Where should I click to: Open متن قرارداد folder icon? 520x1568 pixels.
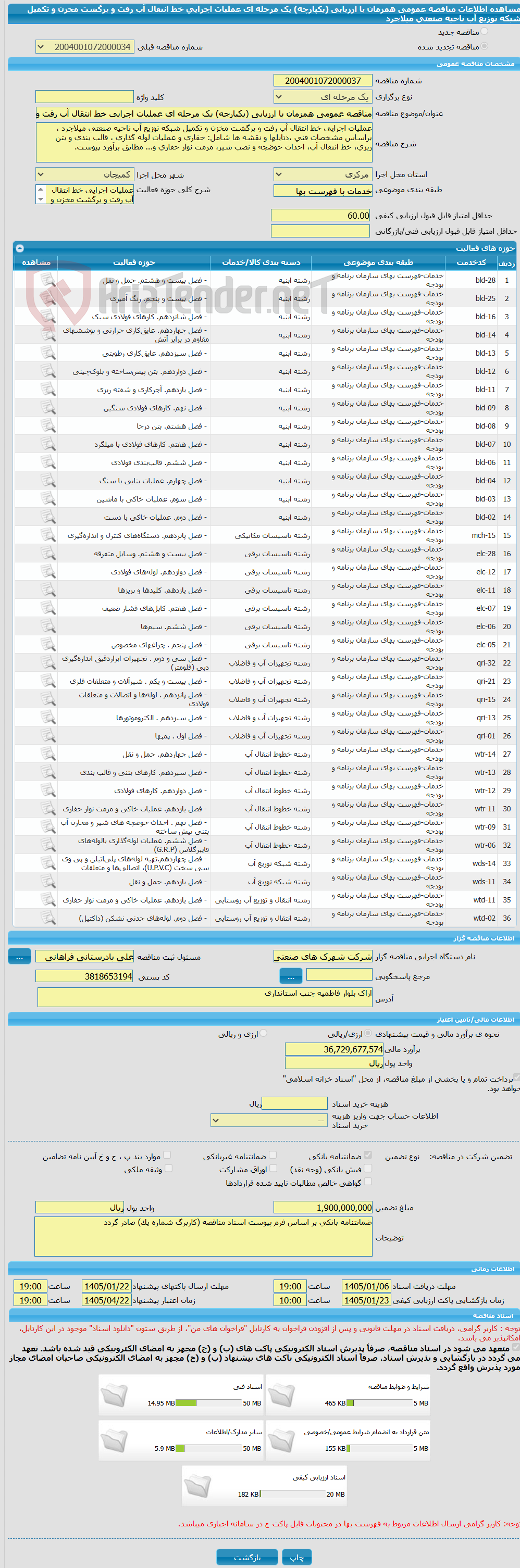click(281, 1442)
